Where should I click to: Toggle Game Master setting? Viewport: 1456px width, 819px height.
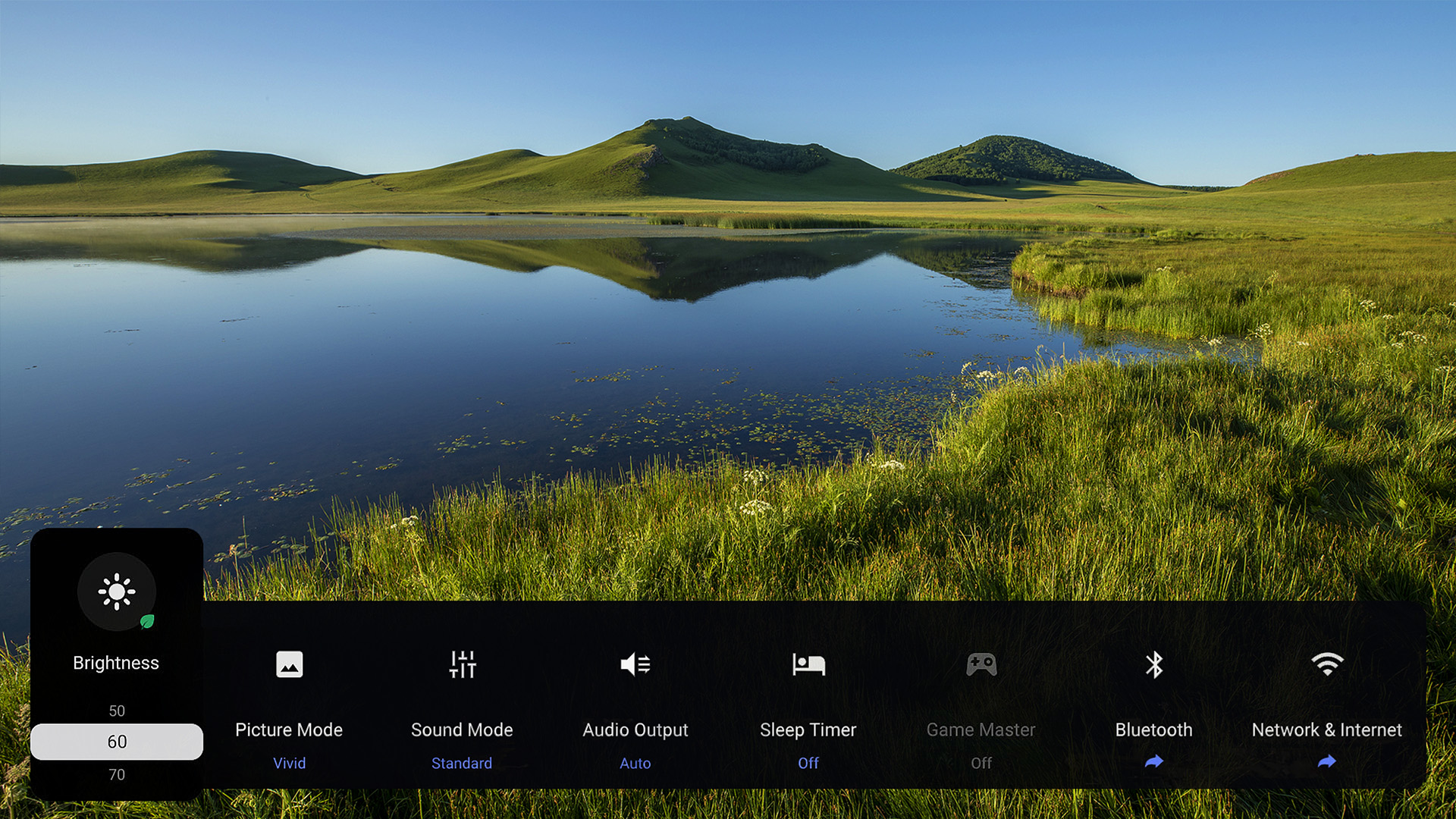981,763
